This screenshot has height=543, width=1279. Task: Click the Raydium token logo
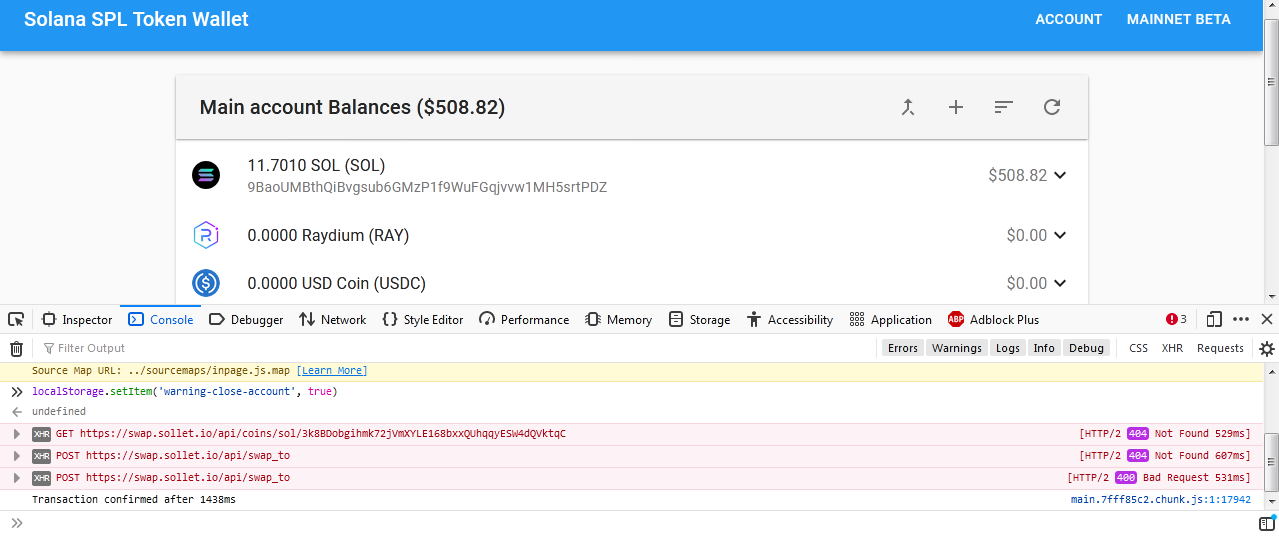click(x=206, y=235)
